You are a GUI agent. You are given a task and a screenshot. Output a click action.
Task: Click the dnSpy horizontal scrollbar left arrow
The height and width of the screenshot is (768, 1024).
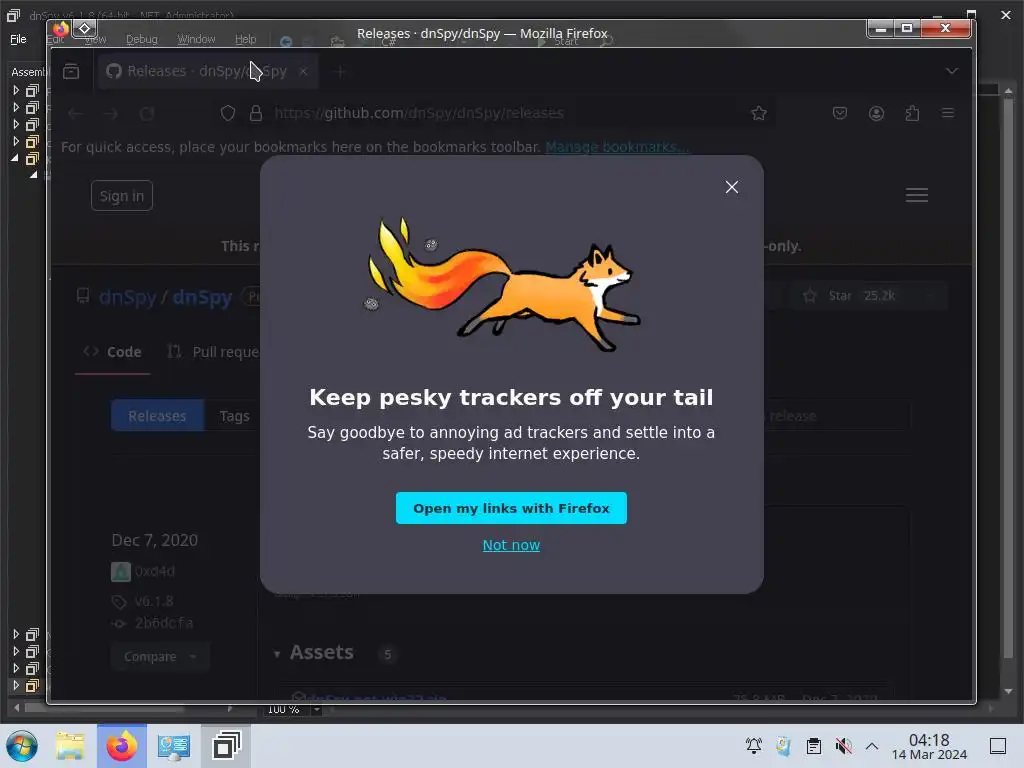(16, 707)
